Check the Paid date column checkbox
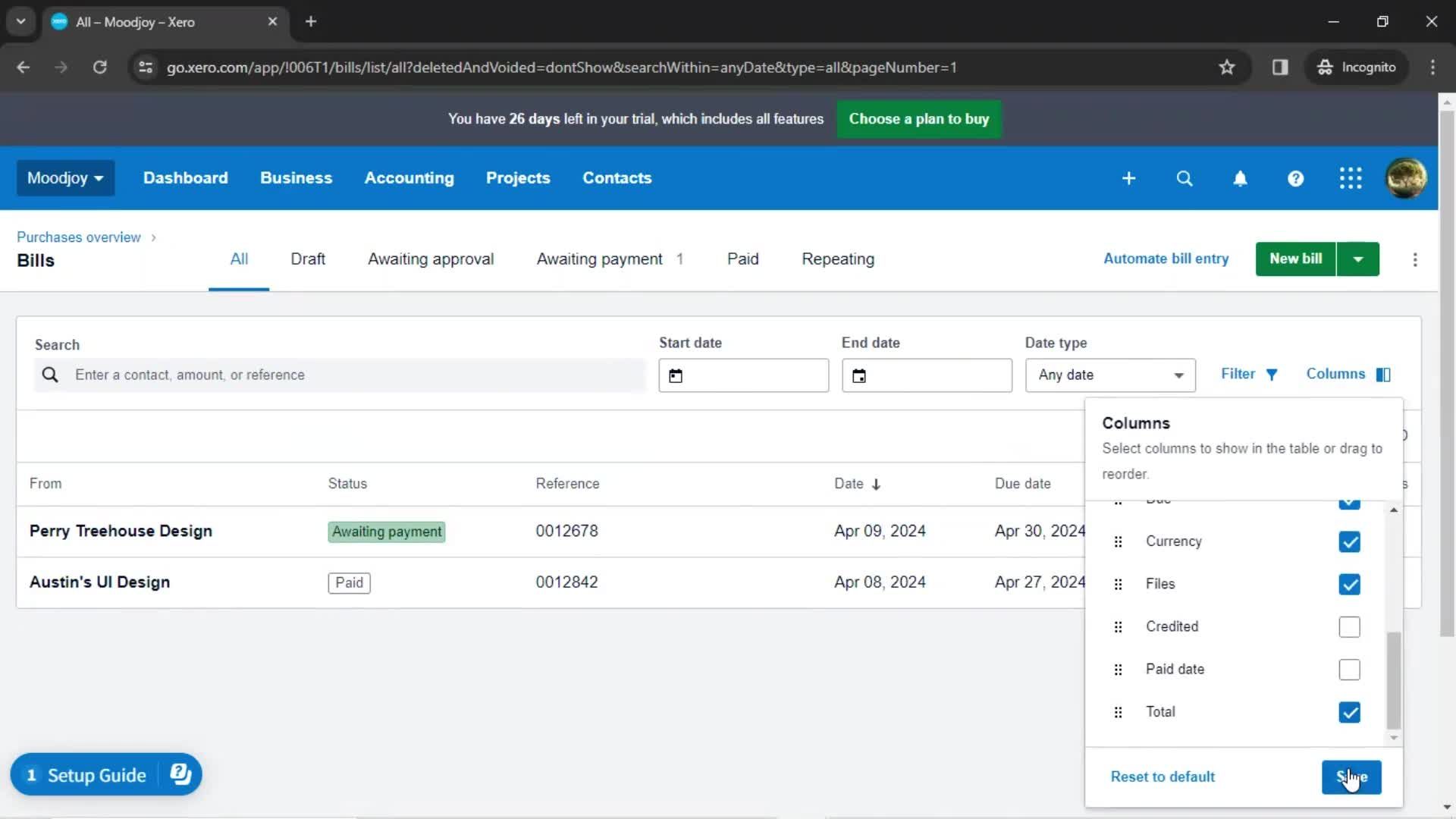 (1349, 670)
